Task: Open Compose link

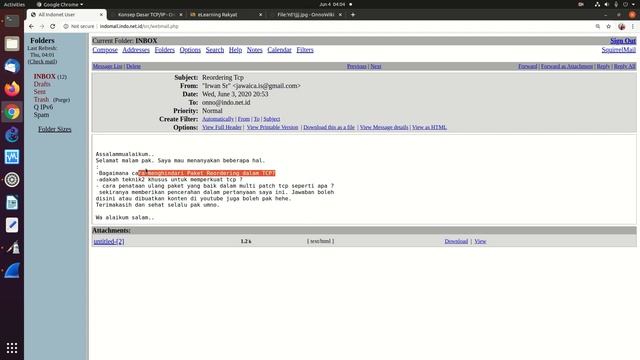Action: [105, 50]
